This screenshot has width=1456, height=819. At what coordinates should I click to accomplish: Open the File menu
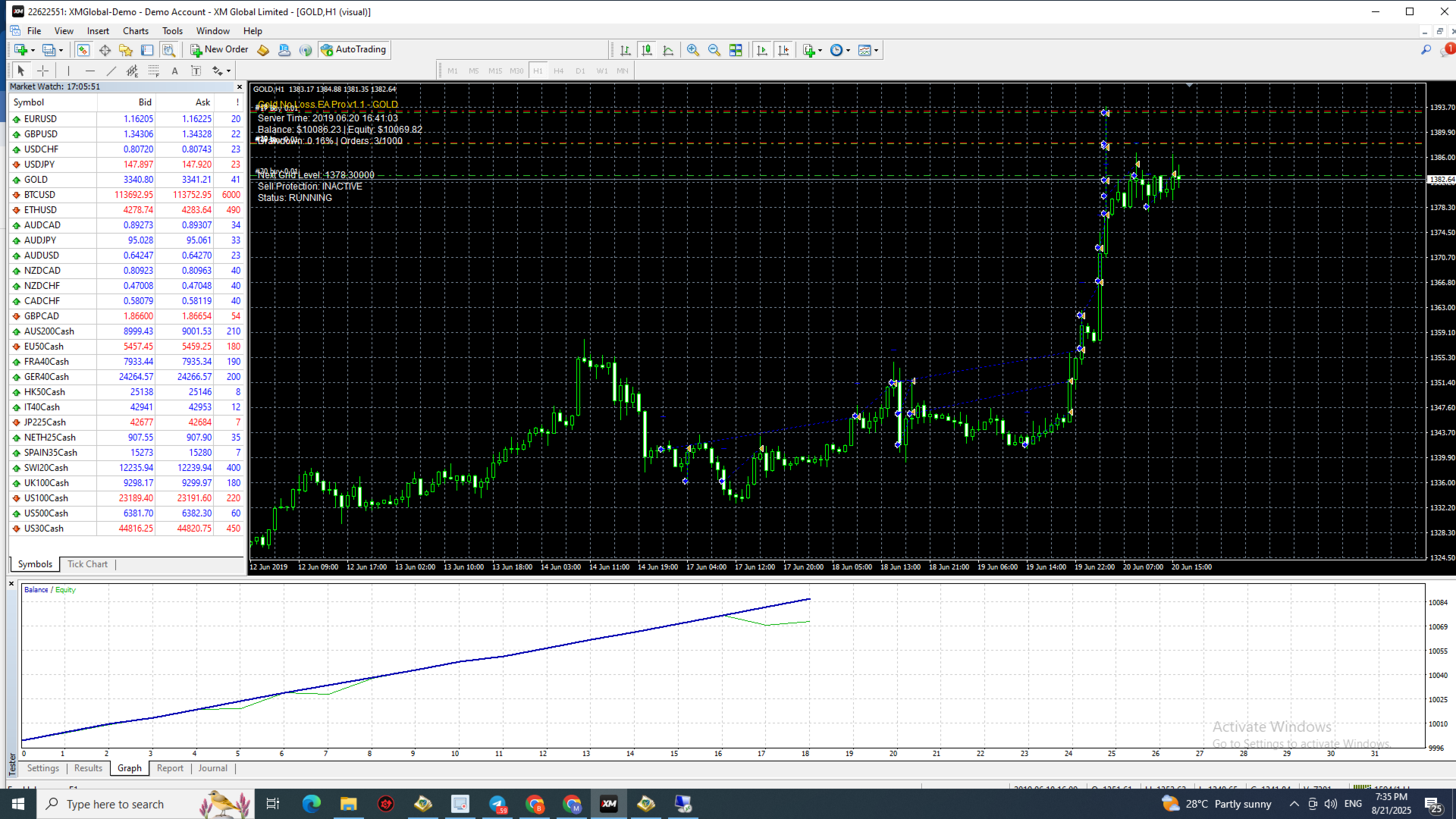pos(34,31)
